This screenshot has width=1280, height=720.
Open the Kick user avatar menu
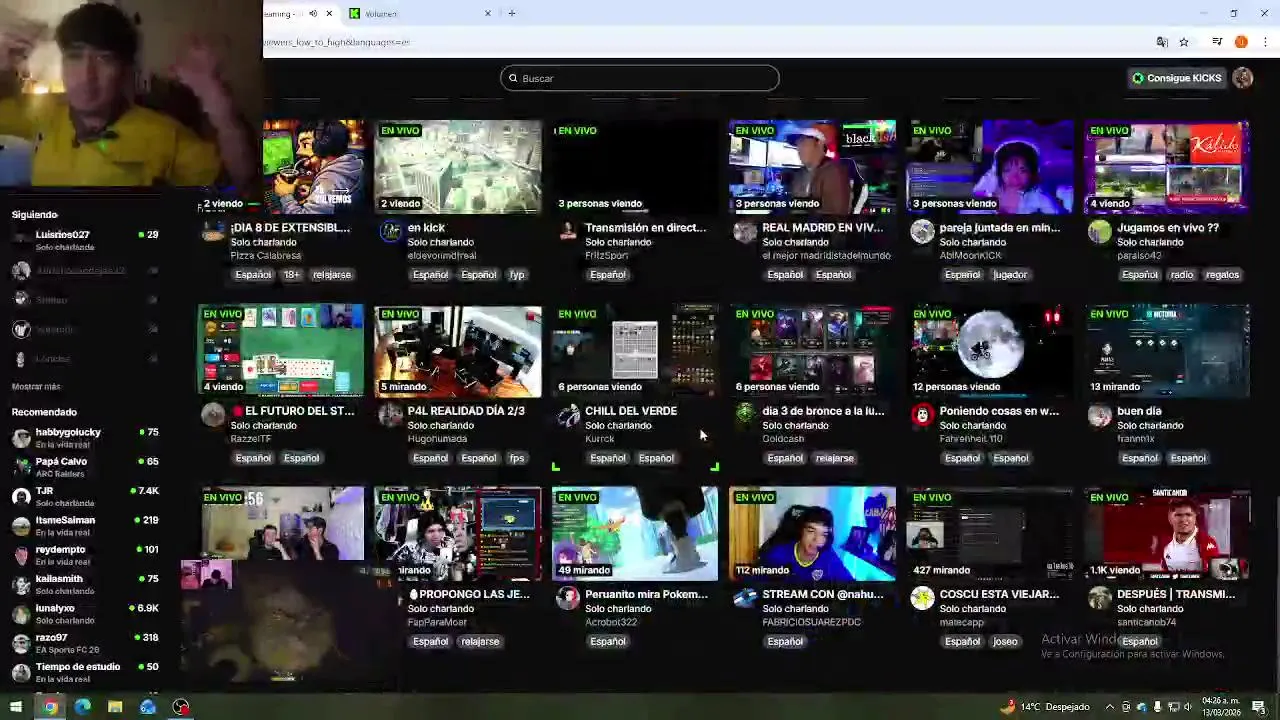1243,78
